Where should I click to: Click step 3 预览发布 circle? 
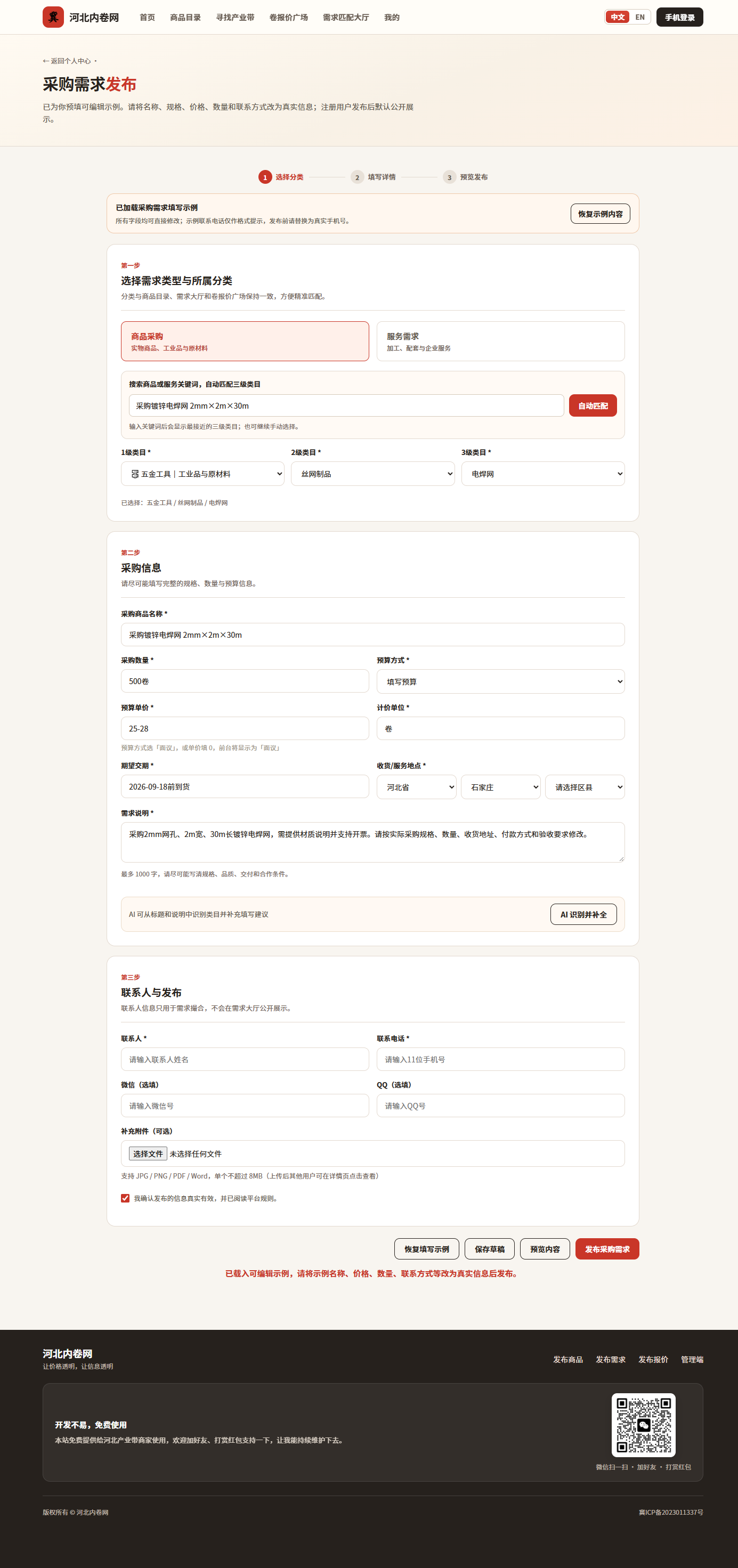[449, 177]
